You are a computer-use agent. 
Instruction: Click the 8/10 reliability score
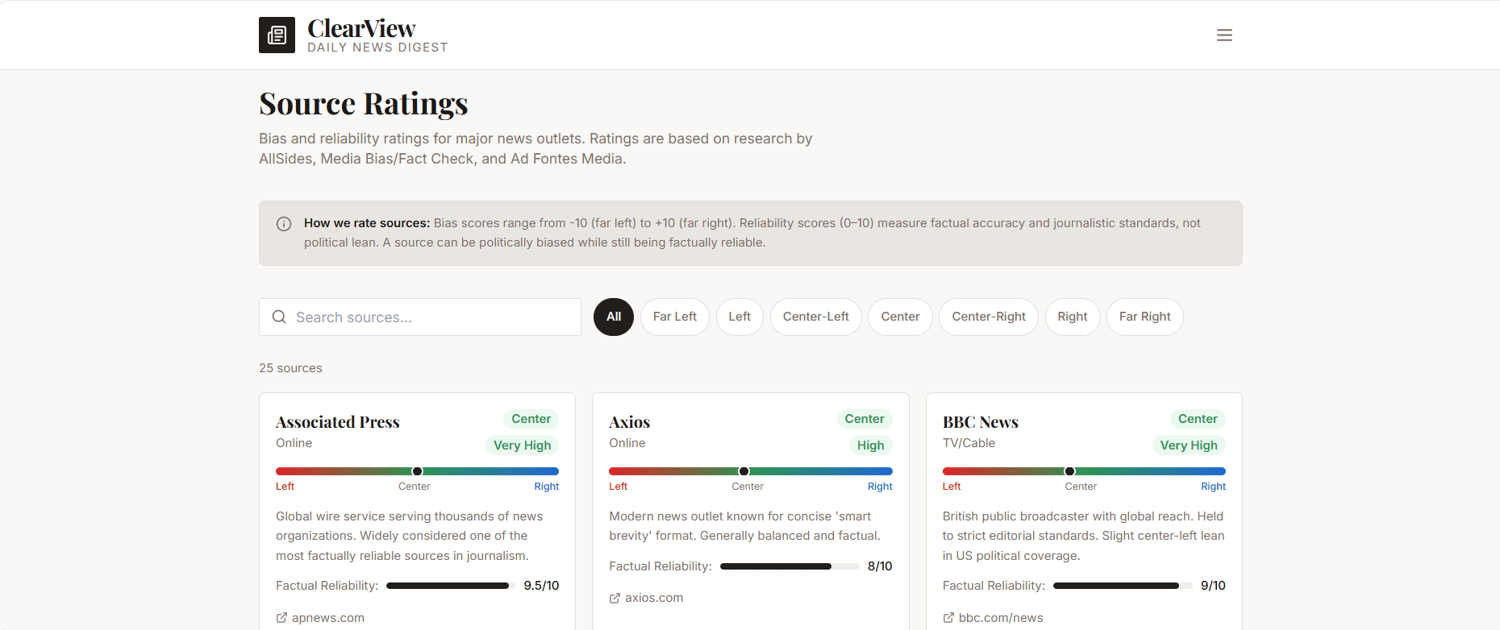880,566
